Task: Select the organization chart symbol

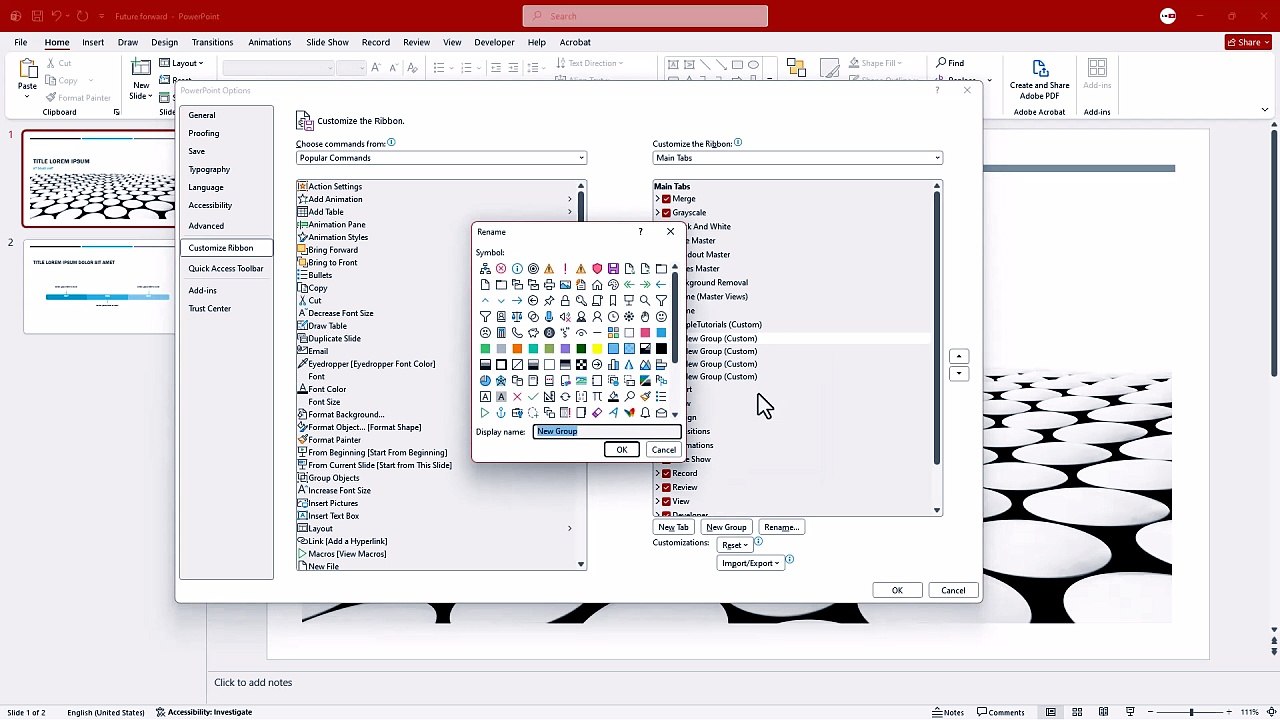Action: (485, 269)
